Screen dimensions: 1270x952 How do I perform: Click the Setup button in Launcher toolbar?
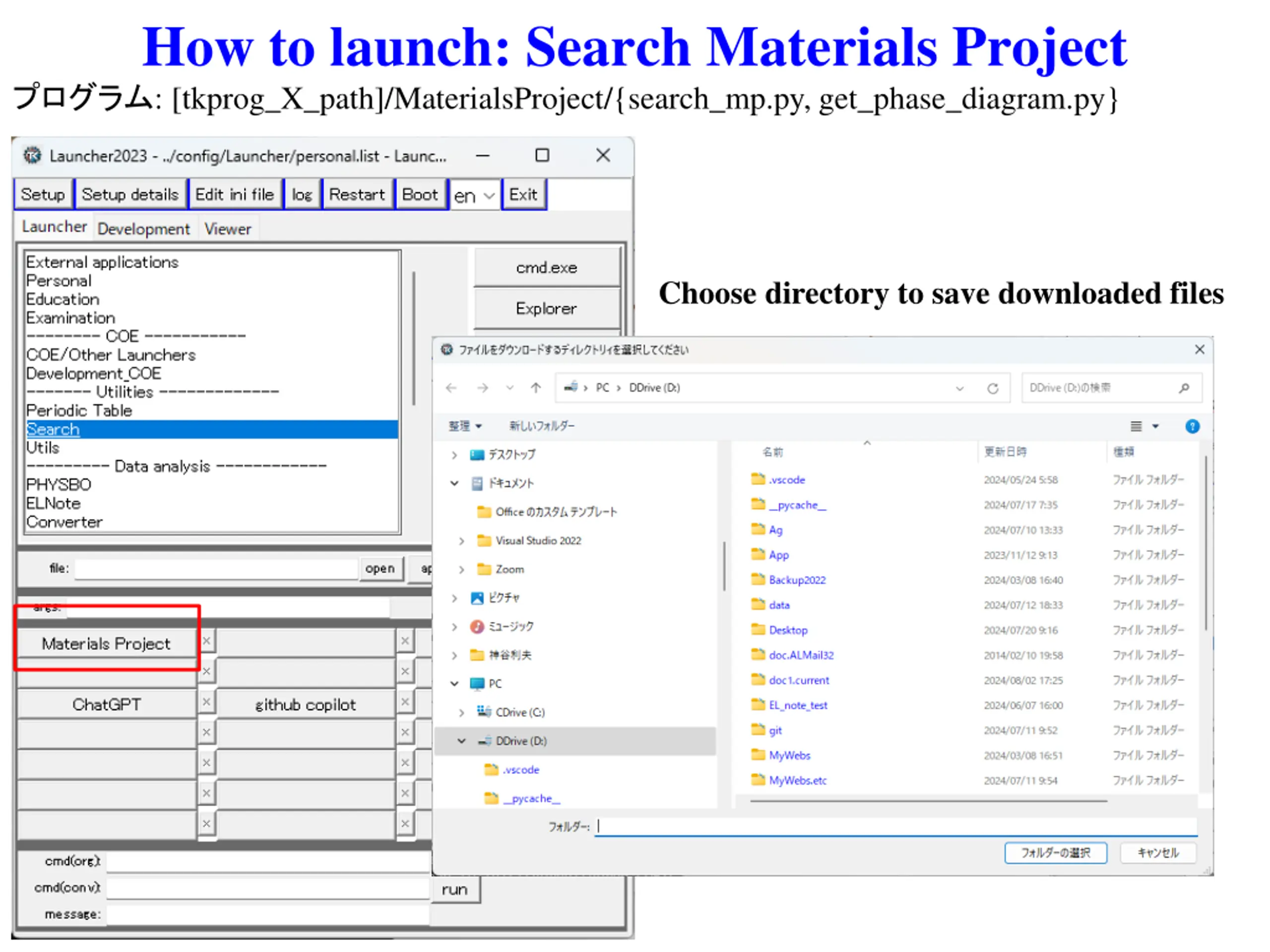(x=43, y=194)
